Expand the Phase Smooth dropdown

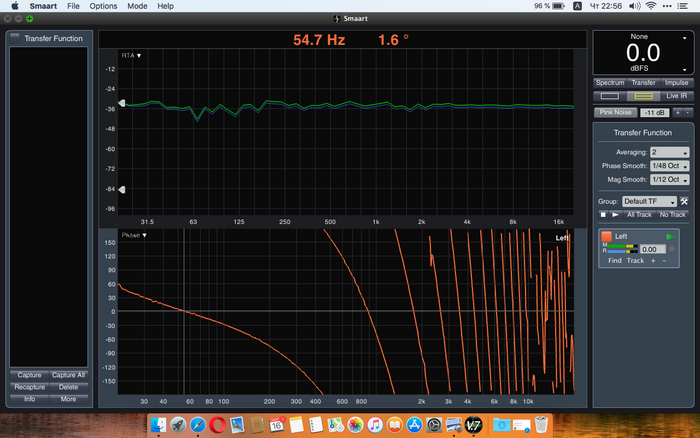click(668, 166)
